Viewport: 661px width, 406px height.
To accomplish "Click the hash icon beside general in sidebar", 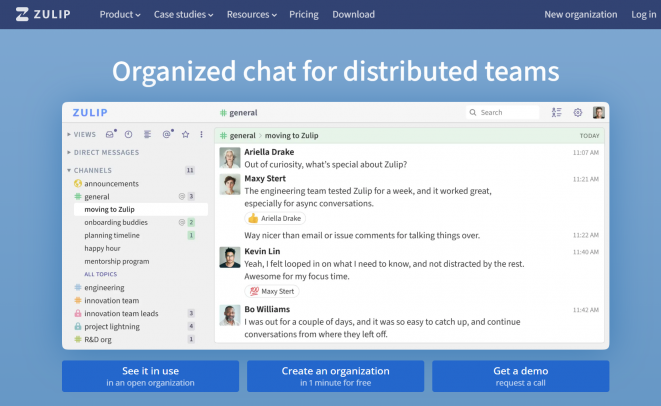I will (x=78, y=196).
